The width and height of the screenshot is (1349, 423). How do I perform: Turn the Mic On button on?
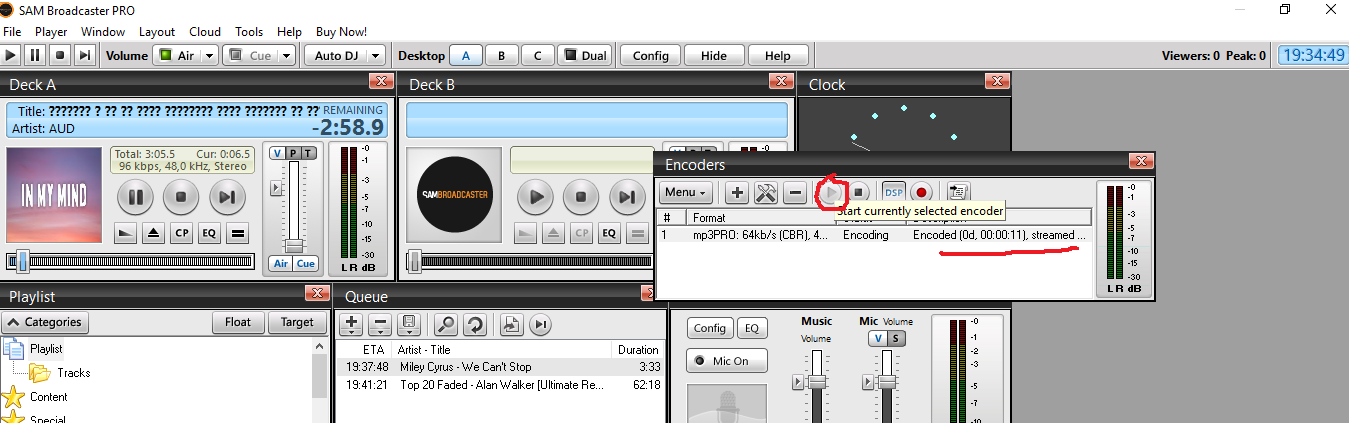(x=727, y=361)
